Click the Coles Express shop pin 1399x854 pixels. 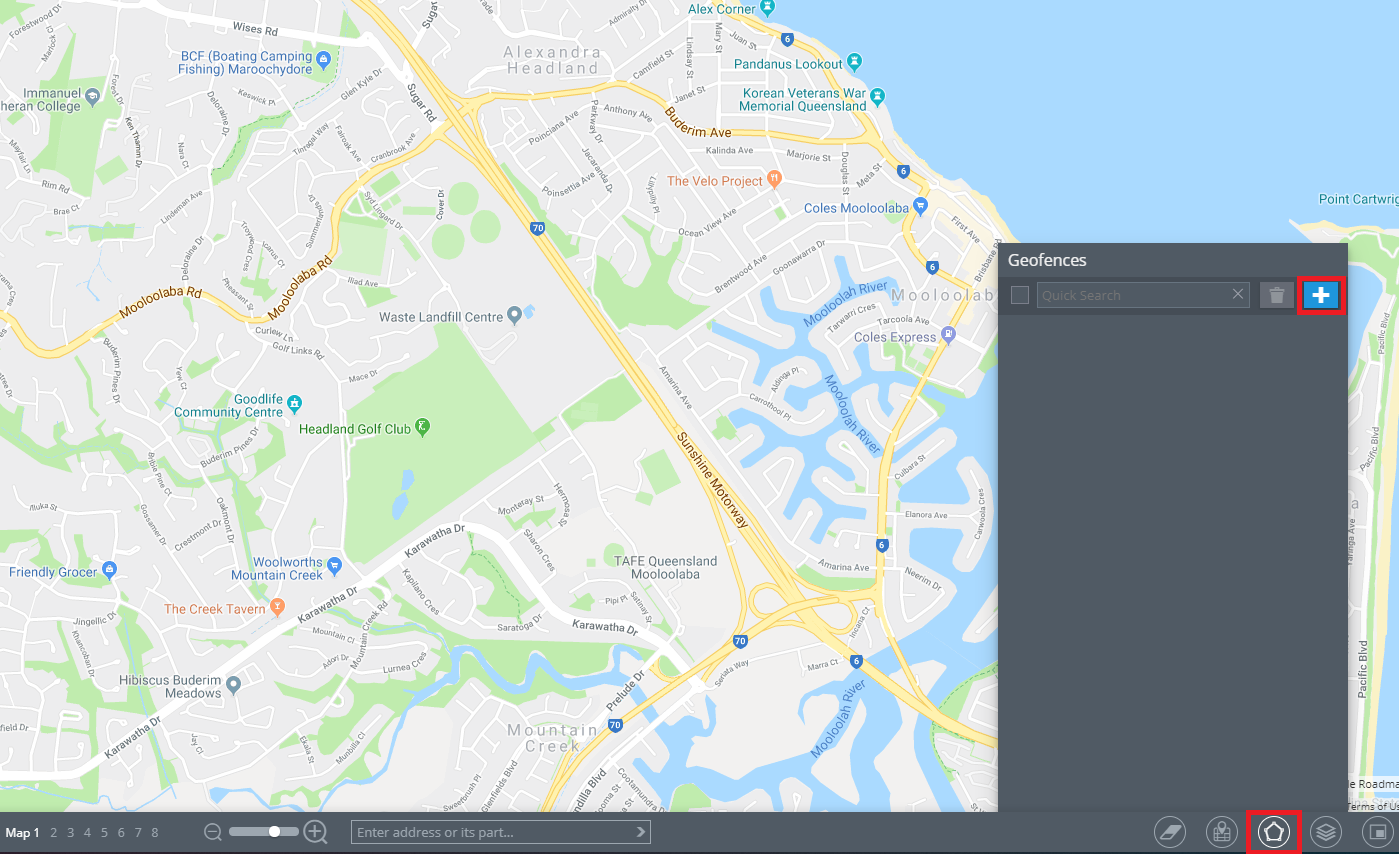[x=949, y=335]
